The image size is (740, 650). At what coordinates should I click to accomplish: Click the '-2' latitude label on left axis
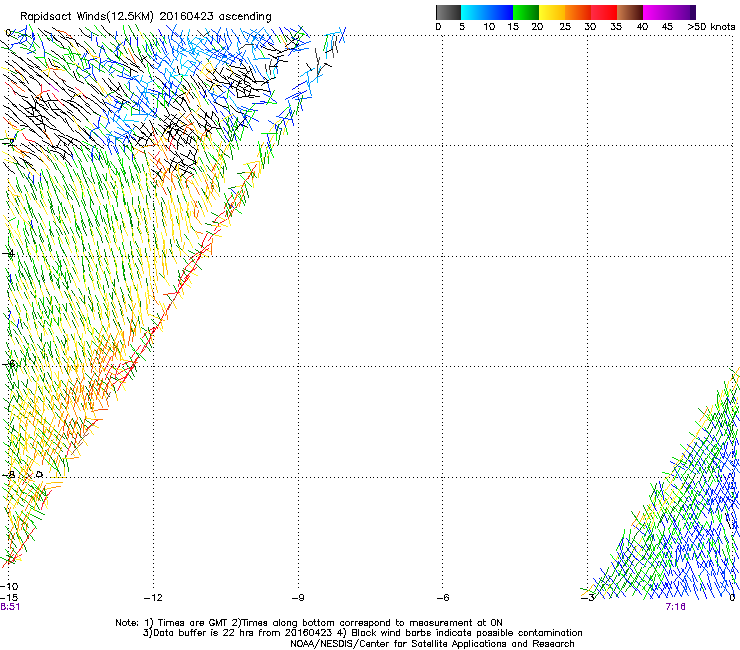pyautogui.click(x=8, y=142)
